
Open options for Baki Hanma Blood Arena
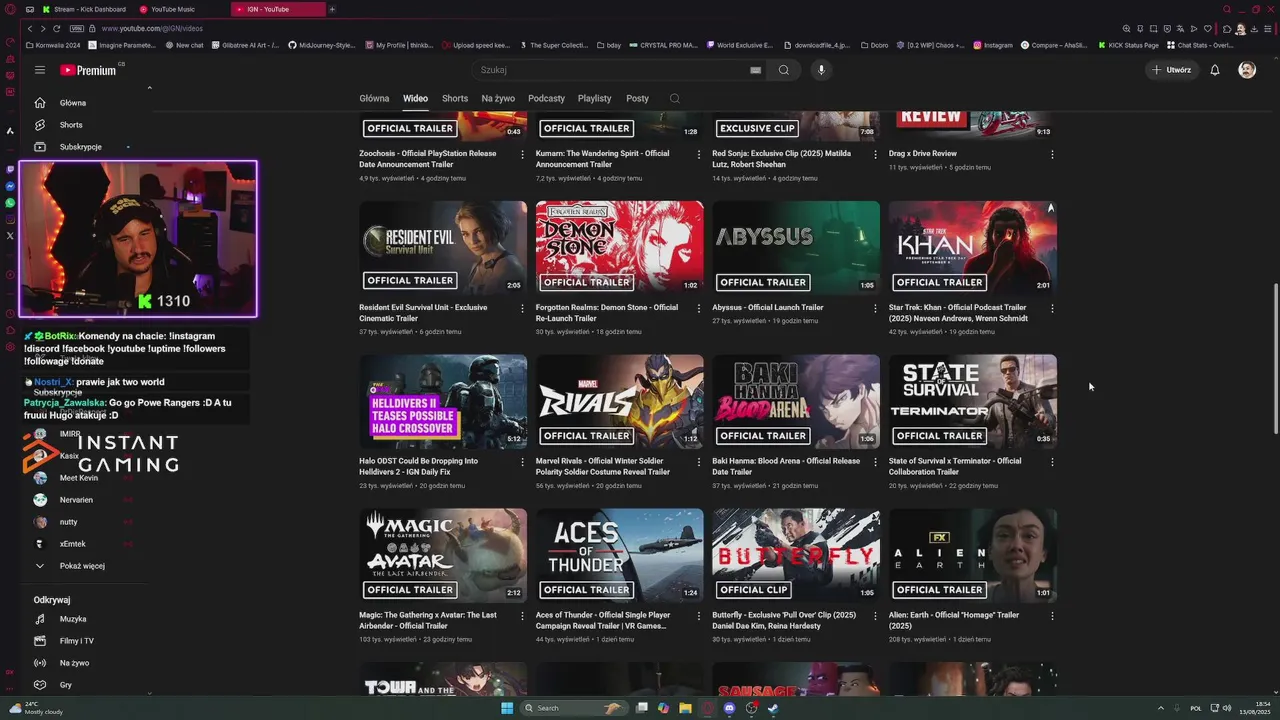[875, 462]
